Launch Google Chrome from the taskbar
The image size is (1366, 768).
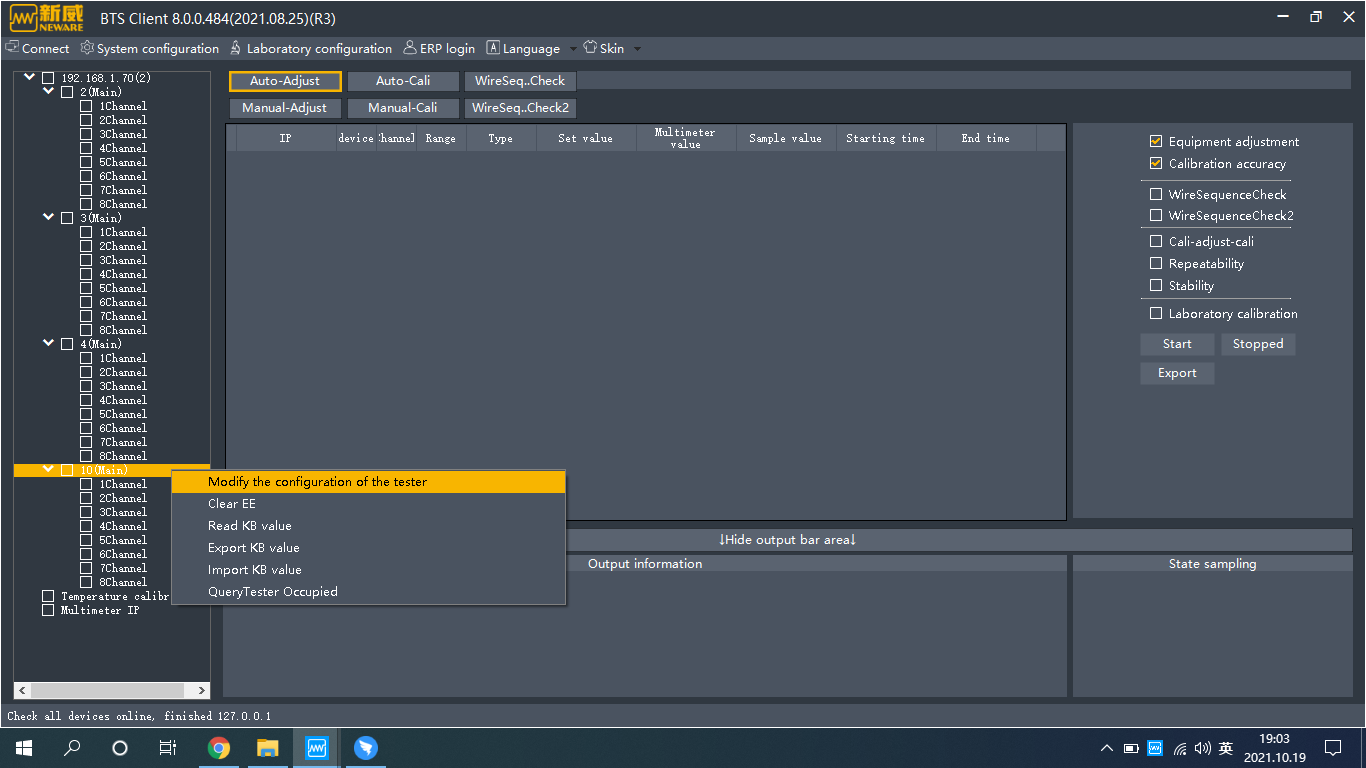[x=219, y=748]
